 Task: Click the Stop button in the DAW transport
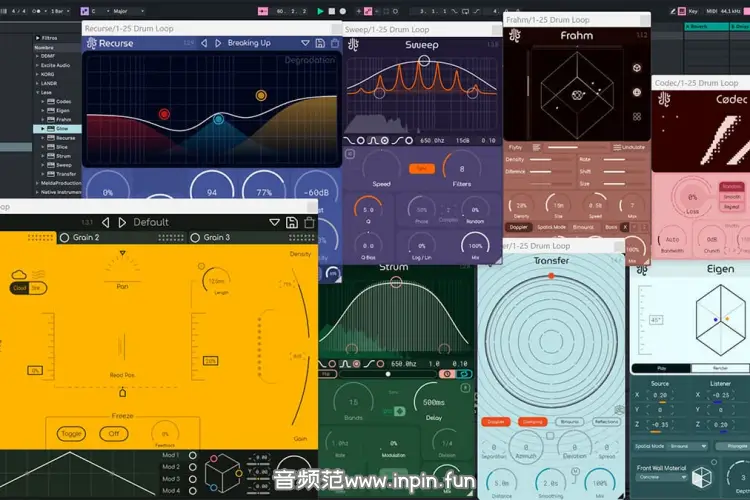tap(331, 11)
